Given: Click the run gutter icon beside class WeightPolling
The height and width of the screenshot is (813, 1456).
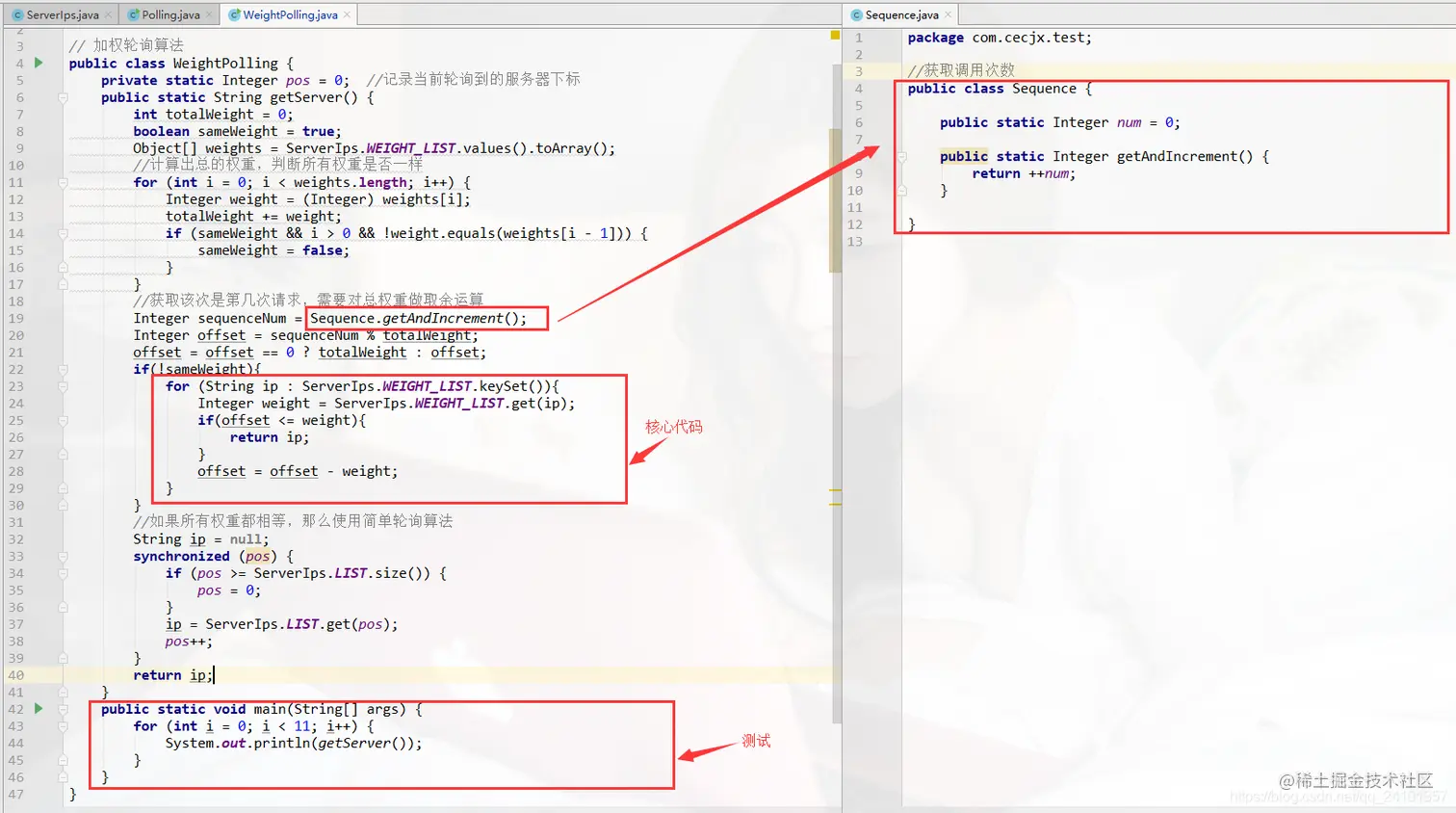Looking at the screenshot, I should coord(39,63).
